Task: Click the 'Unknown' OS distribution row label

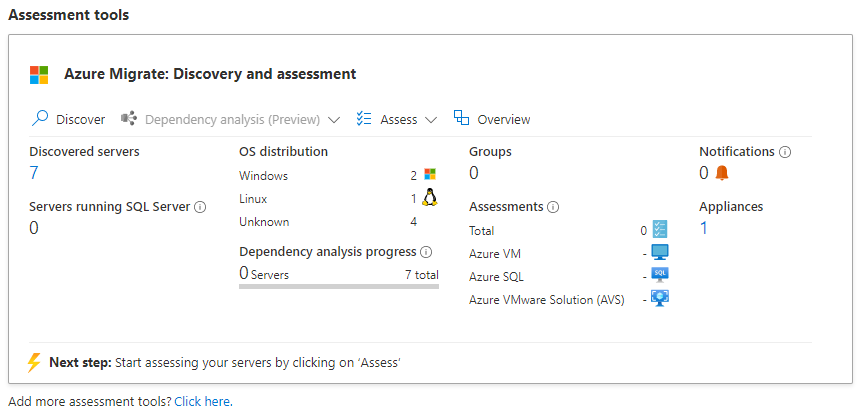Action: 264,222
